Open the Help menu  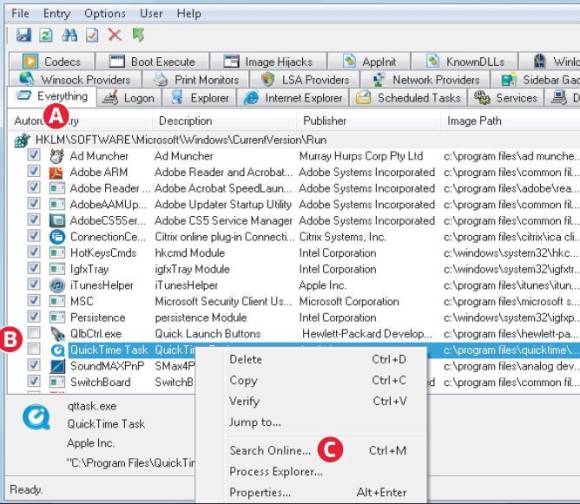189,13
